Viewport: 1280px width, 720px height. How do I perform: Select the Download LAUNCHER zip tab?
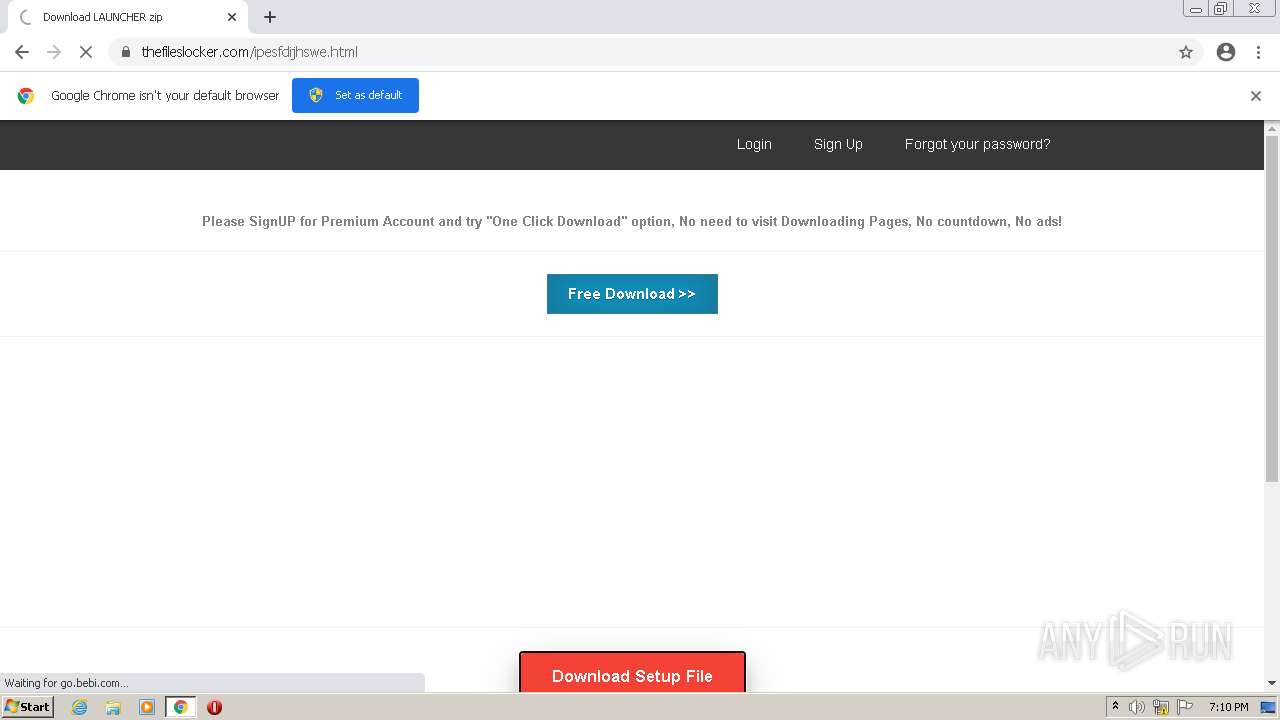[x=126, y=17]
